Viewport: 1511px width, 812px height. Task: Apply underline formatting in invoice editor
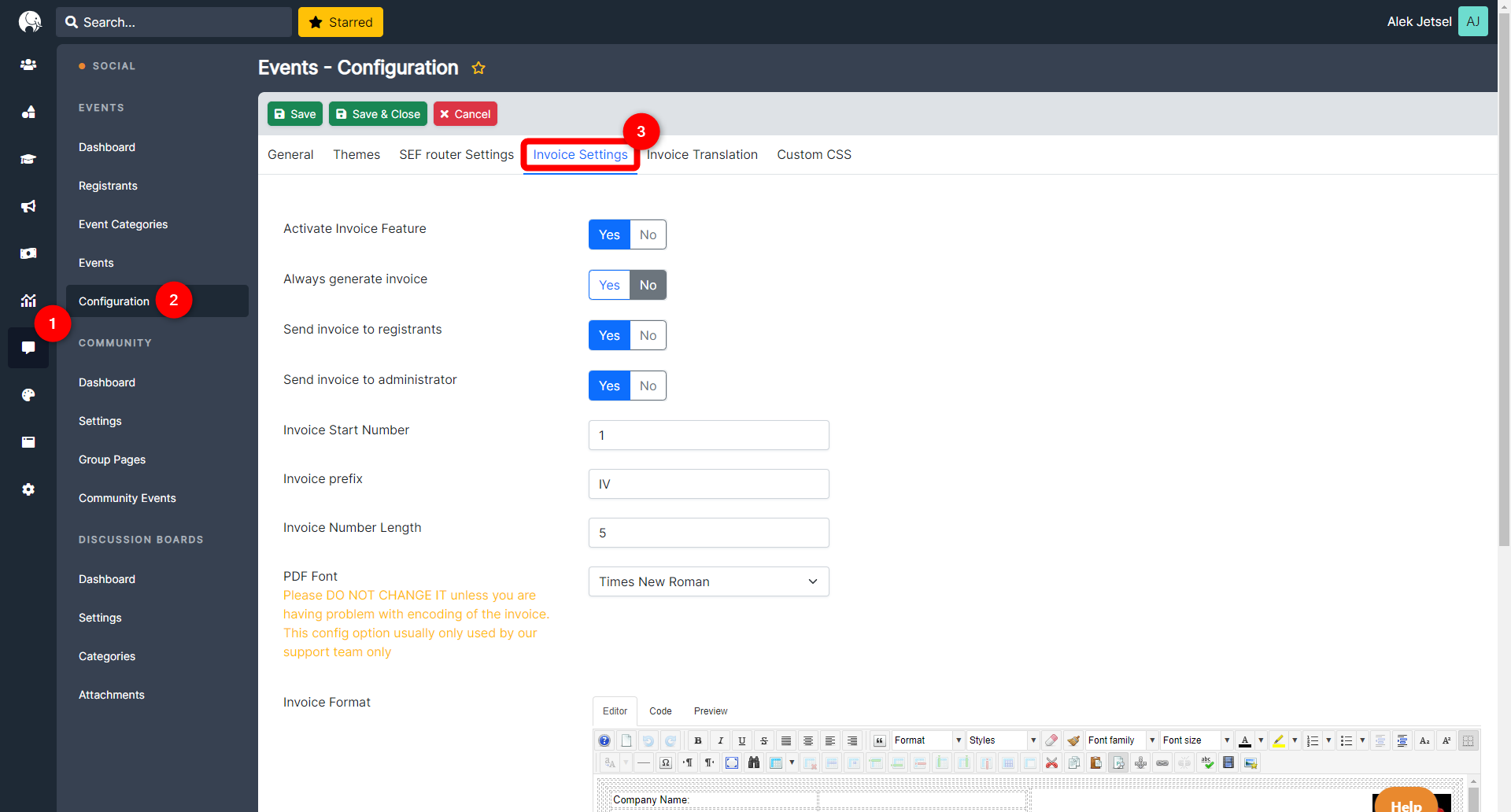742,740
